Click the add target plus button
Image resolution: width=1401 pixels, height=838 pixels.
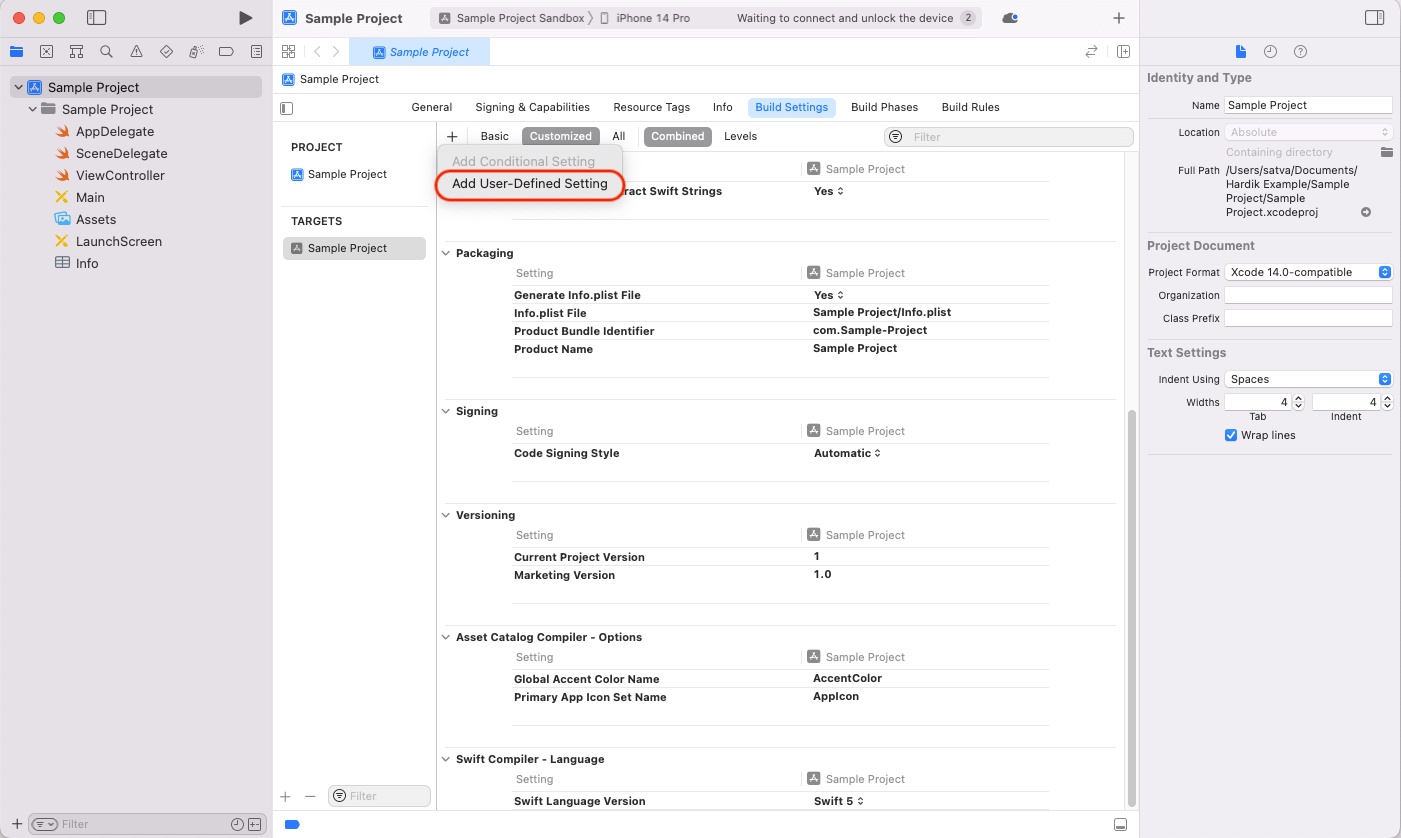pos(285,797)
